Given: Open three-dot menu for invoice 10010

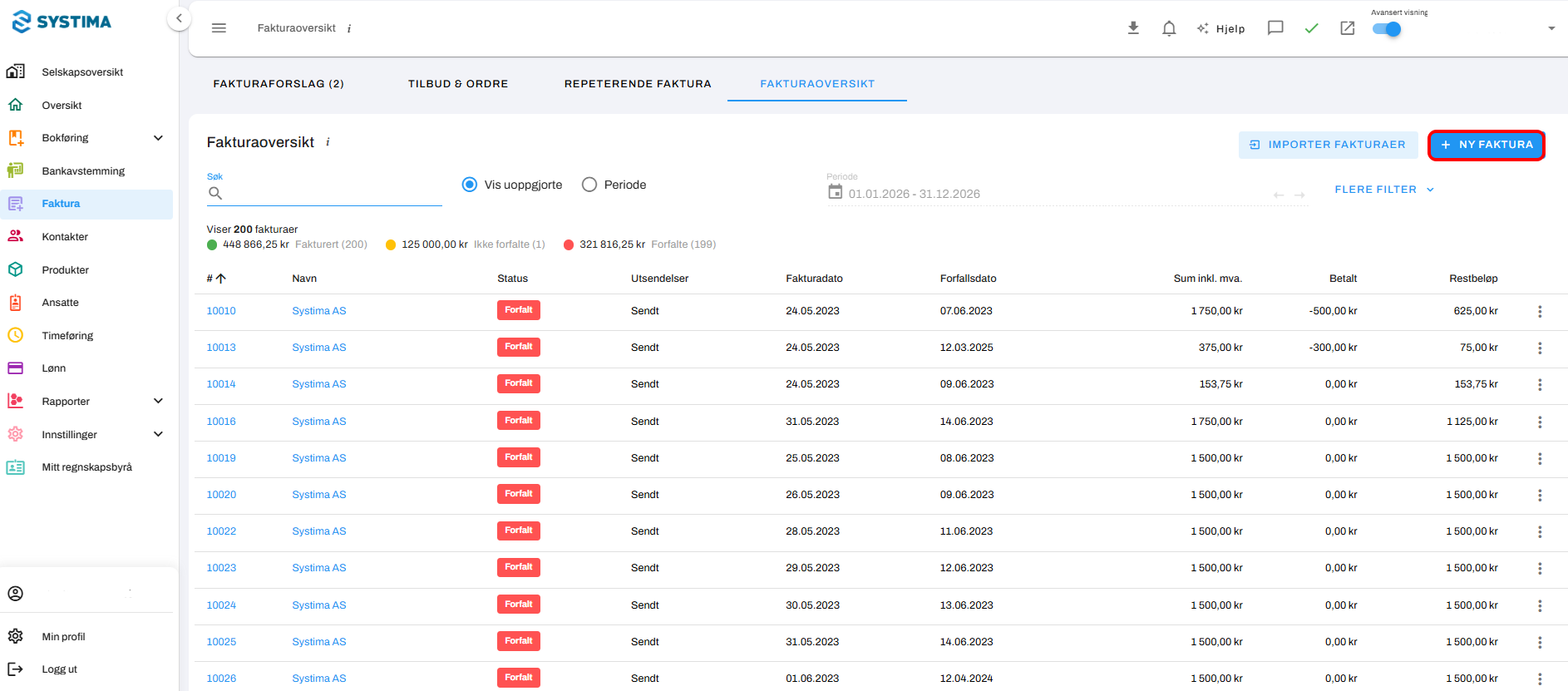Looking at the screenshot, I should [x=1540, y=311].
